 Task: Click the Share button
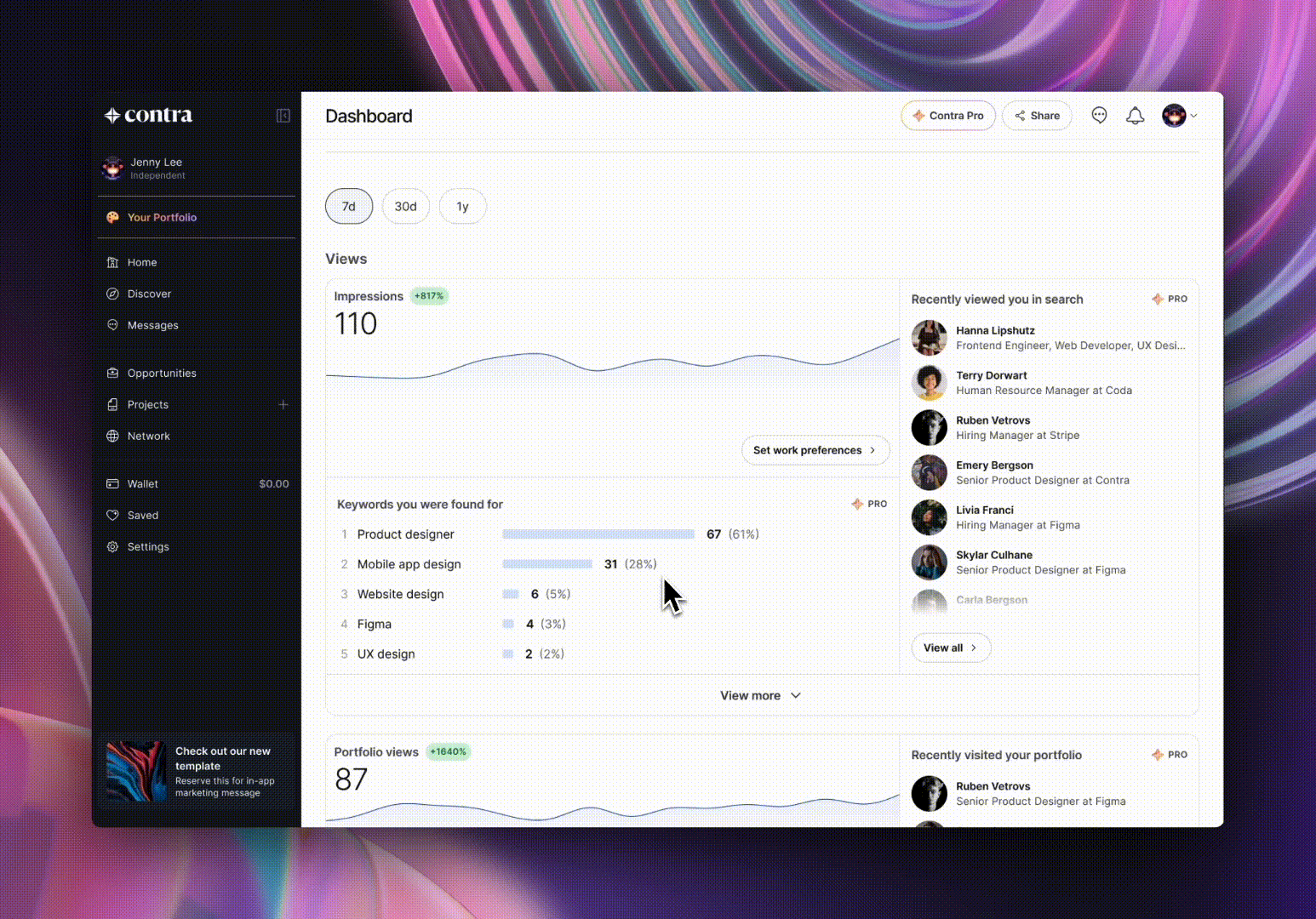point(1037,116)
